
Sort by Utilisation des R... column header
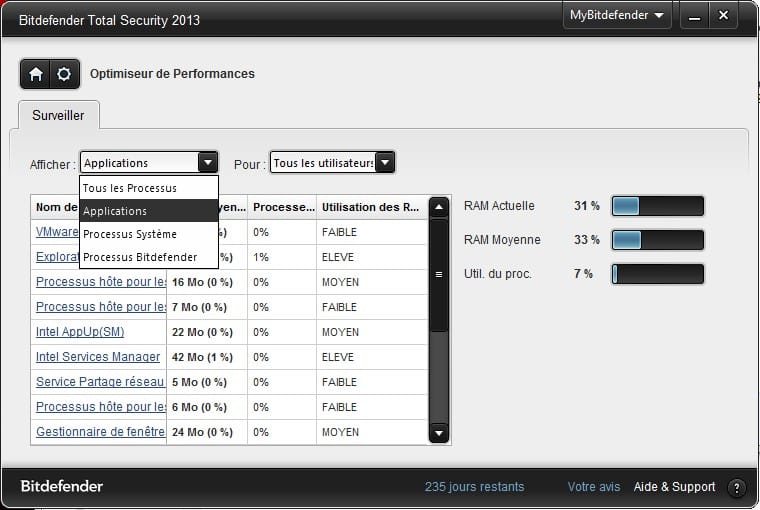tap(372, 207)
